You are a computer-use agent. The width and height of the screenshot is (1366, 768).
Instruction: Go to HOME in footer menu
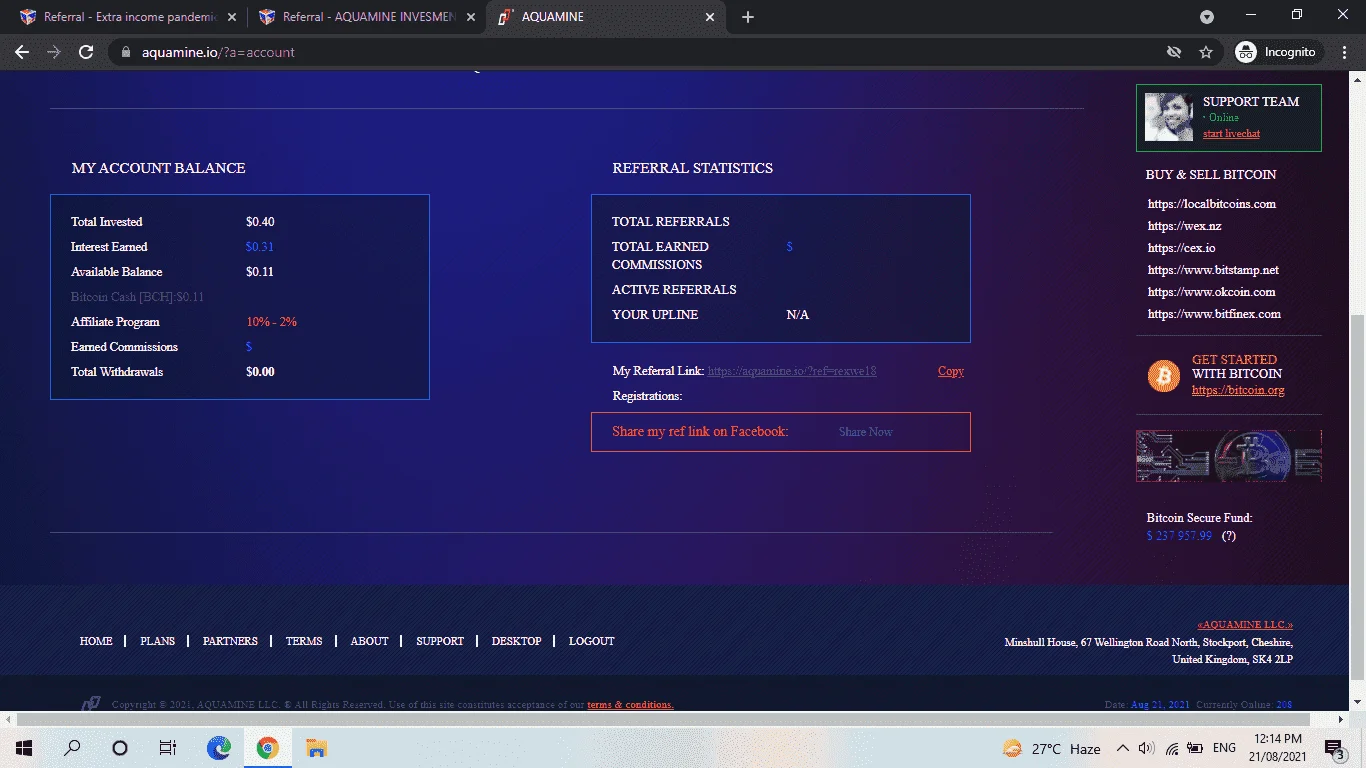pyautogui.click(x=96, y=641)
